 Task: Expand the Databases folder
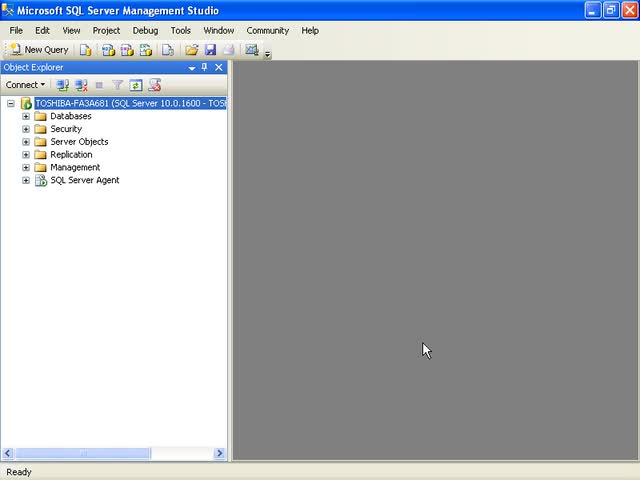26,116
